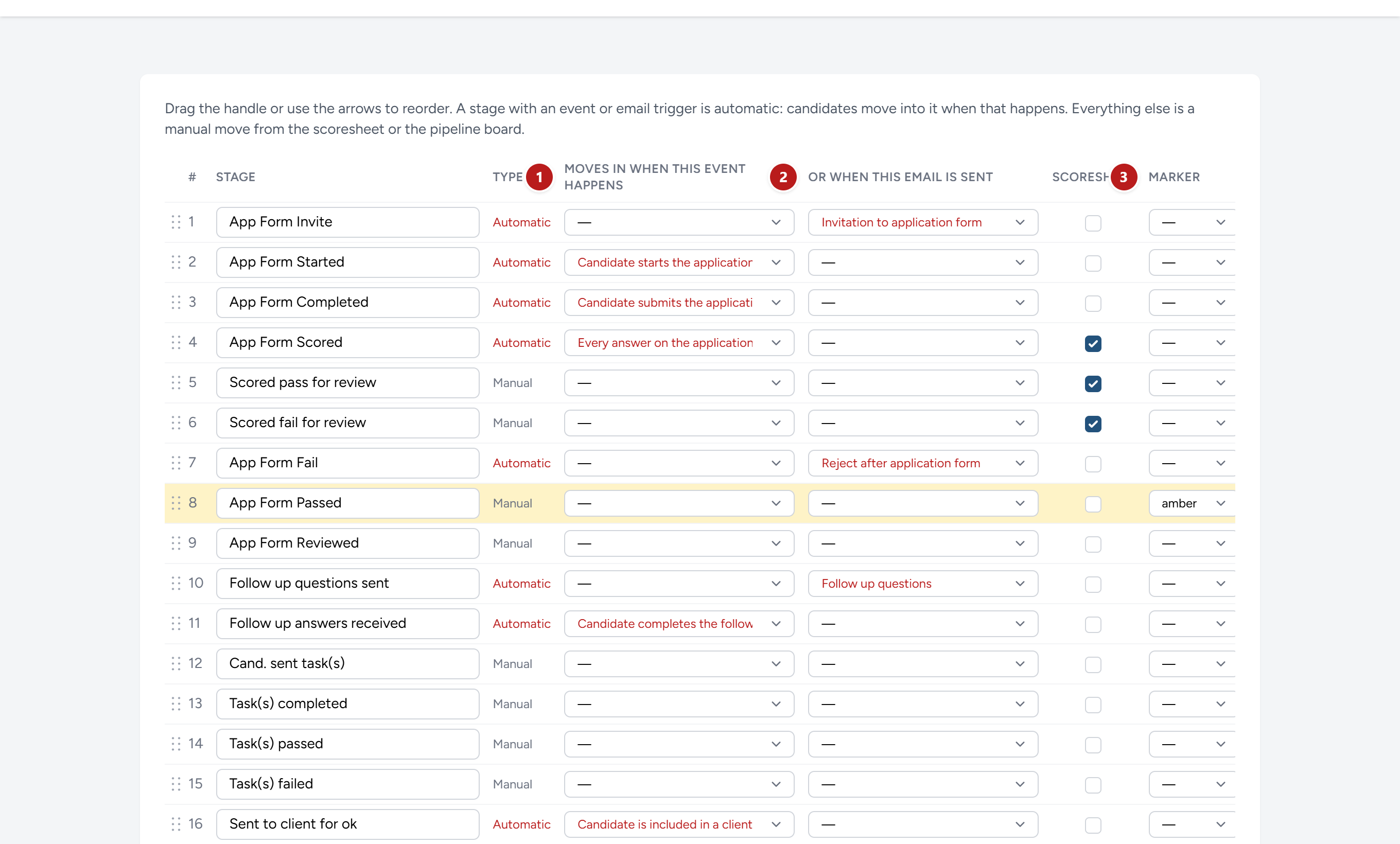Open 'Candidate completes the follow' event dropdown

678,623
